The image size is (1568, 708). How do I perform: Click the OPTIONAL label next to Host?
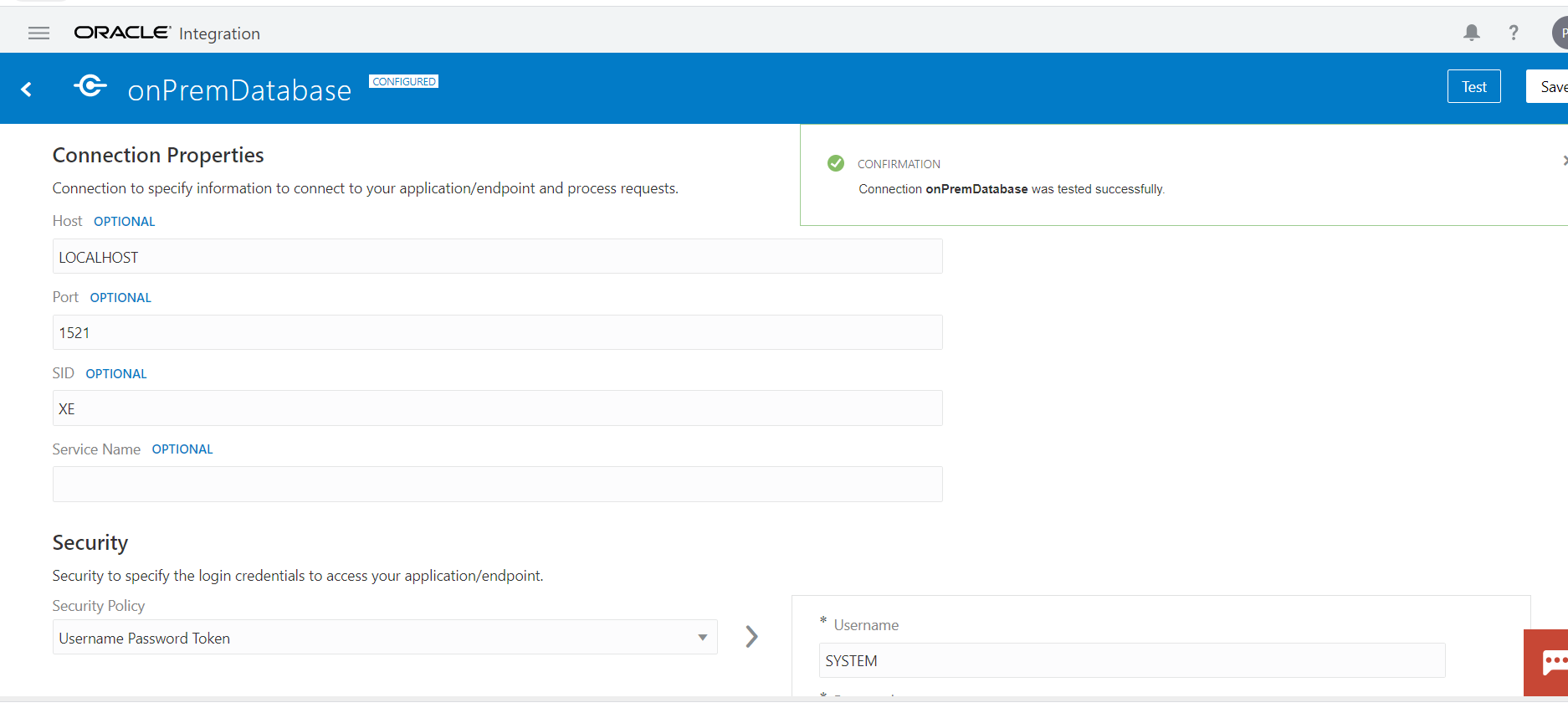[125, 222]
